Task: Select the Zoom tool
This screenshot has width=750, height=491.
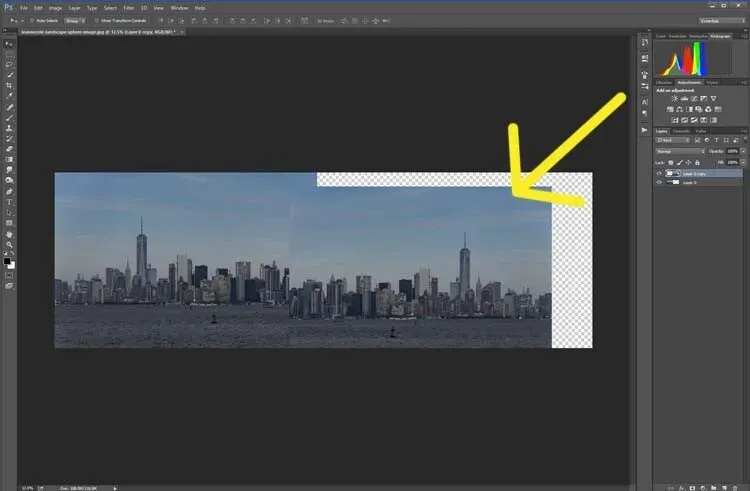Action: (9, 244)
